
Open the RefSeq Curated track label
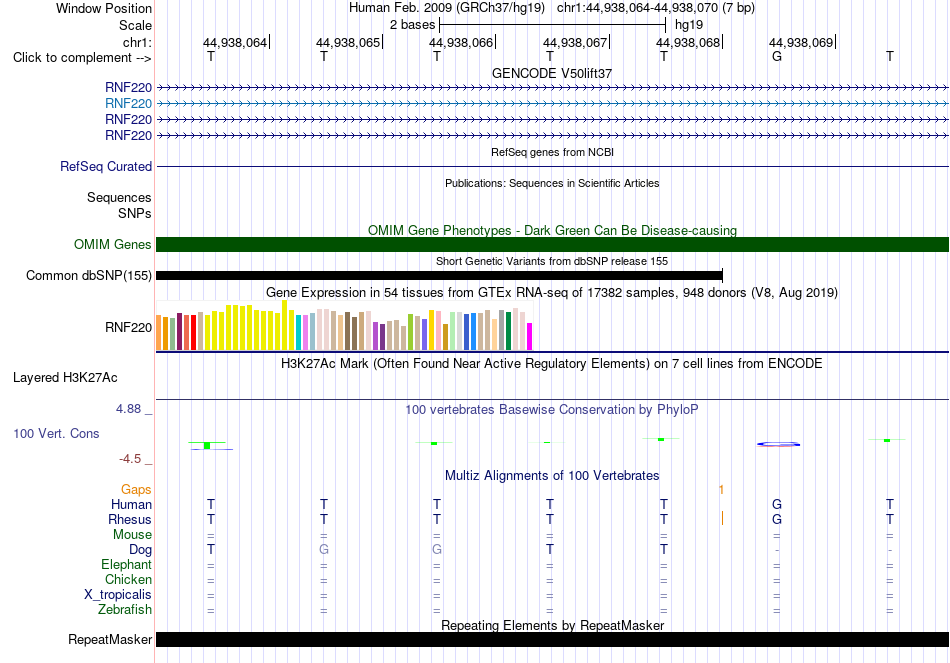point(105,166)
